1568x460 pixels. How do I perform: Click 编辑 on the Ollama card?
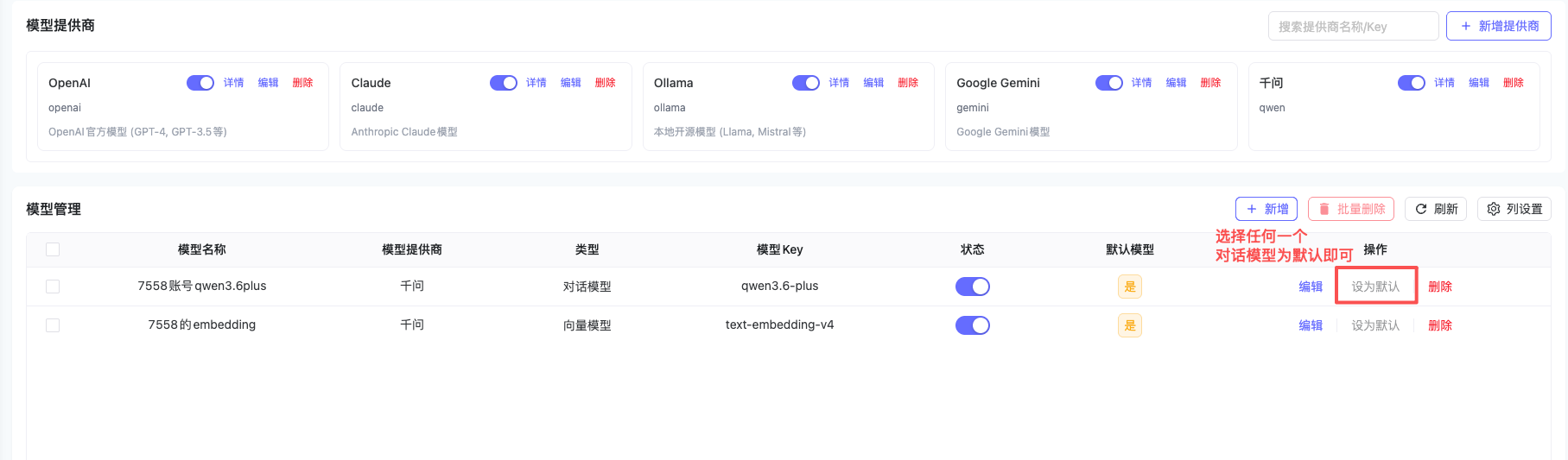tap(873, 83)
